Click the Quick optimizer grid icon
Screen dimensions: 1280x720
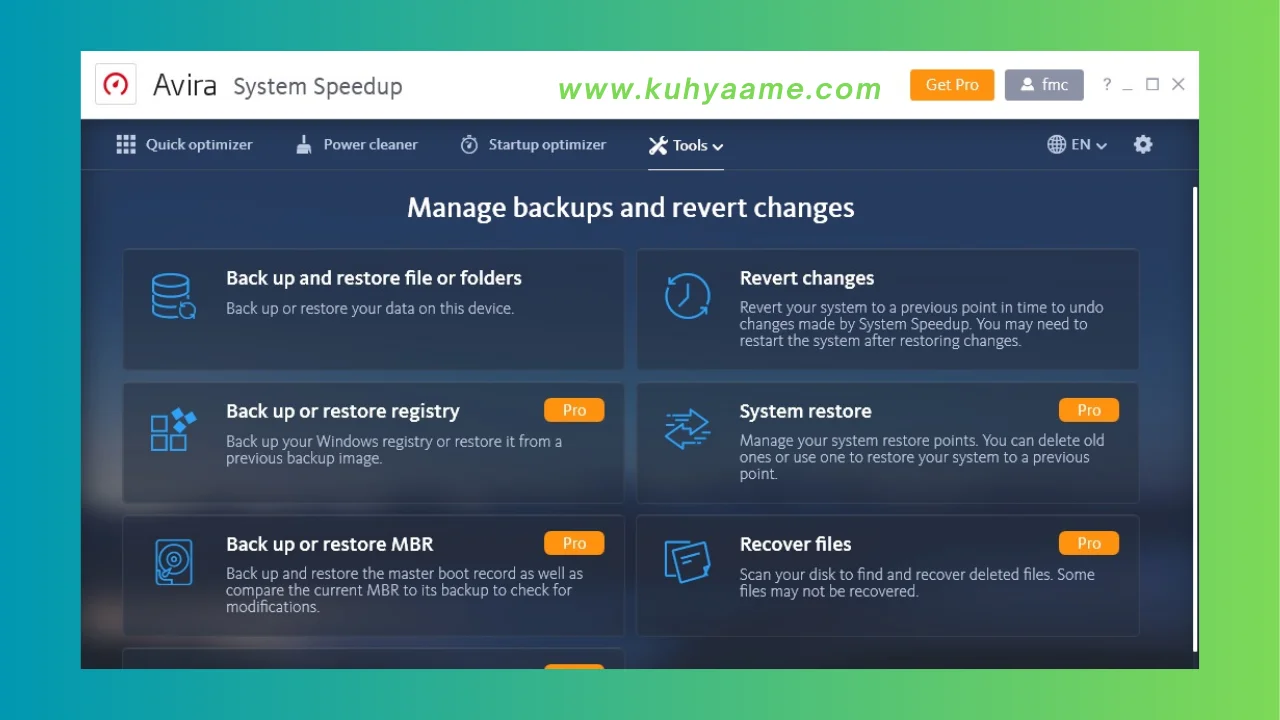126,145
